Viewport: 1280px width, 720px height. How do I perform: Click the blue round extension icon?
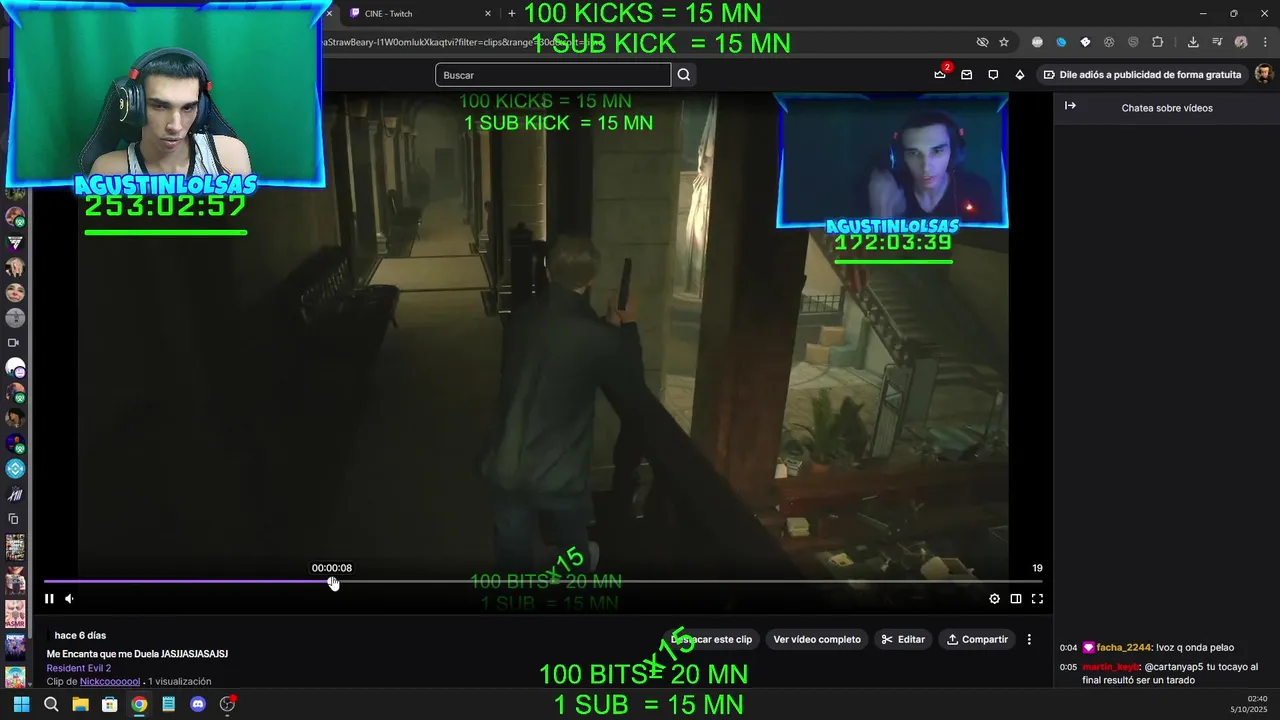(1061, 42)
